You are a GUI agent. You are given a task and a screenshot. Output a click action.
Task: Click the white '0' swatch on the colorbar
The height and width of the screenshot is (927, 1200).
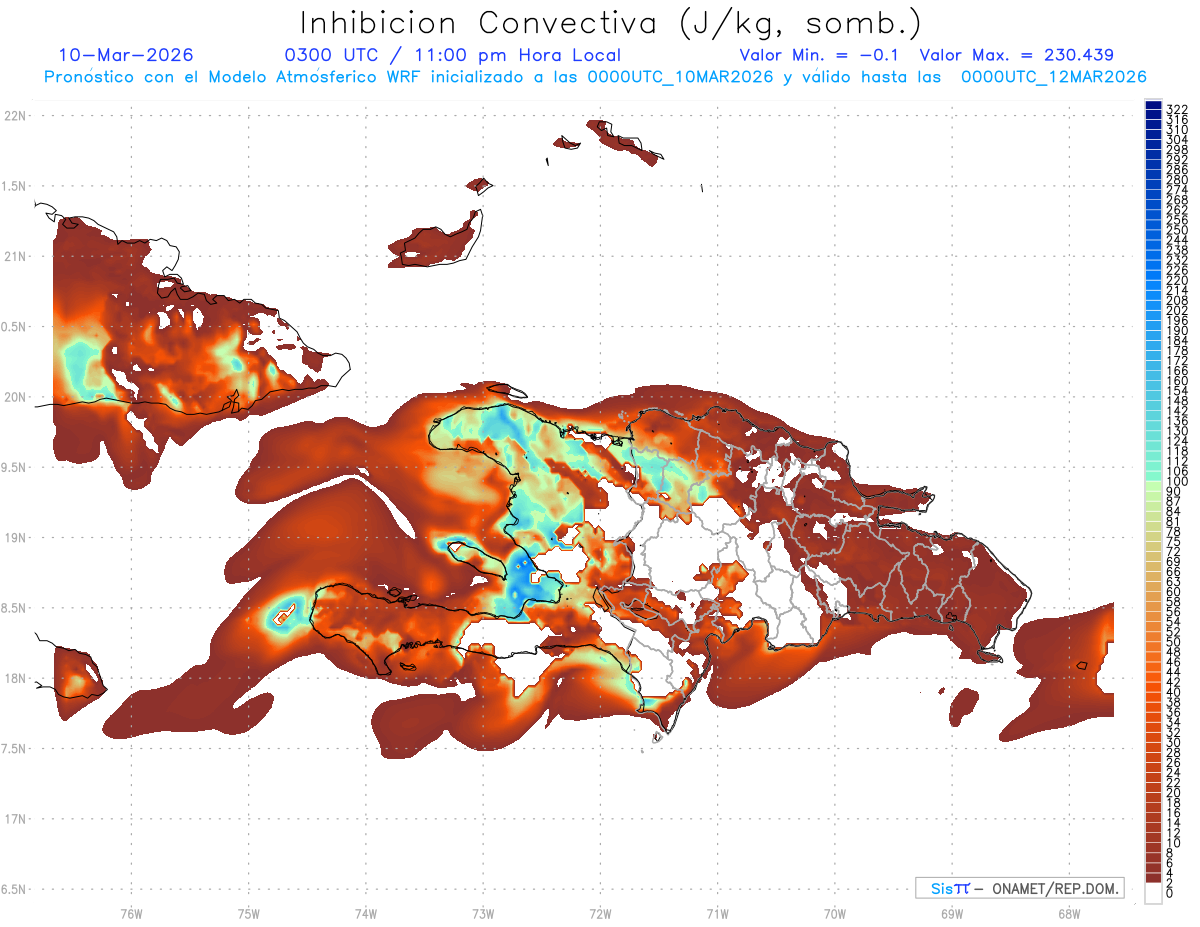(x=1153, y=893)
